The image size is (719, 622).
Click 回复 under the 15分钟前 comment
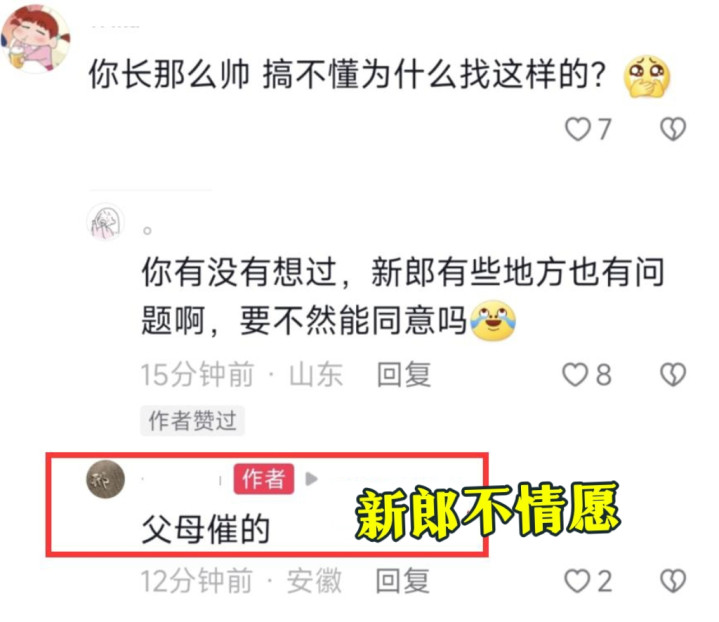404,374
